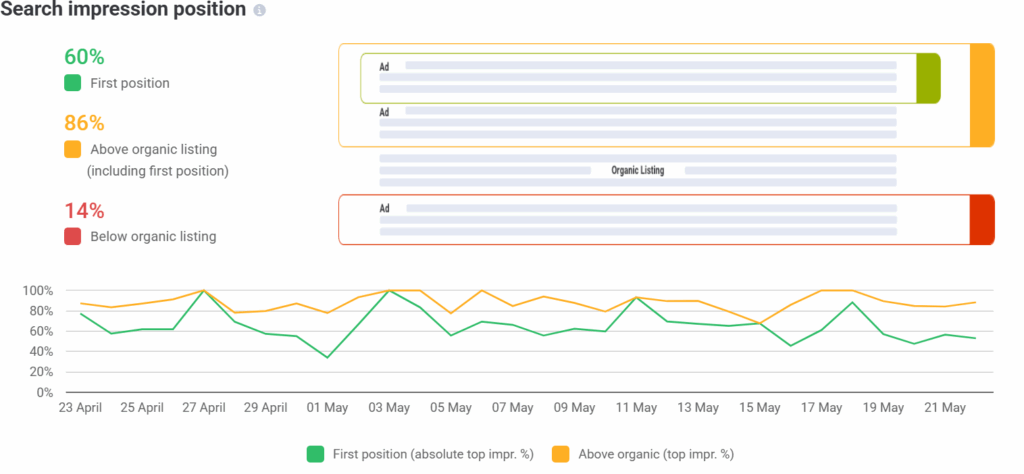1024x474 pixels.
Task: Click the 27 April peak on chart
Action: click(x=204, y=291)
